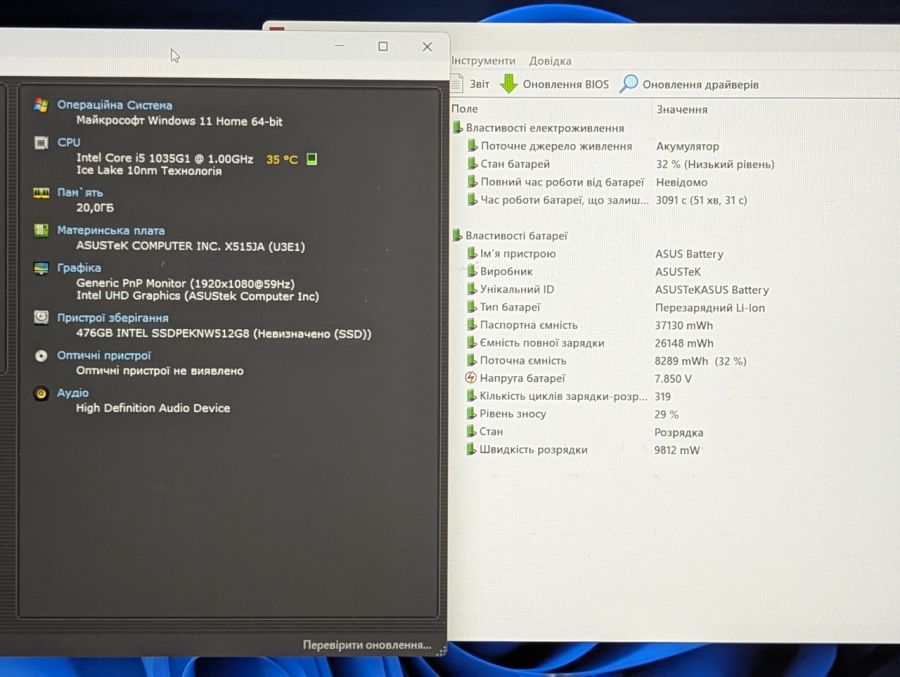Click 476GB INTEL SSDPEKNW512G8 text

click(x=223, y=333)
